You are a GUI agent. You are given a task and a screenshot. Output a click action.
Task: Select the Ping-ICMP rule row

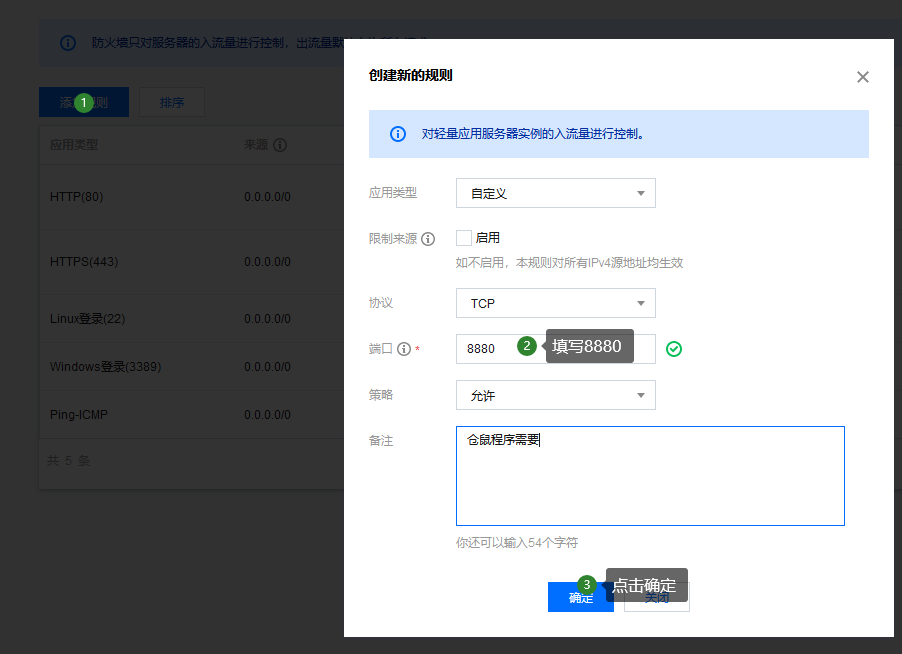click(x=192, y=415)
